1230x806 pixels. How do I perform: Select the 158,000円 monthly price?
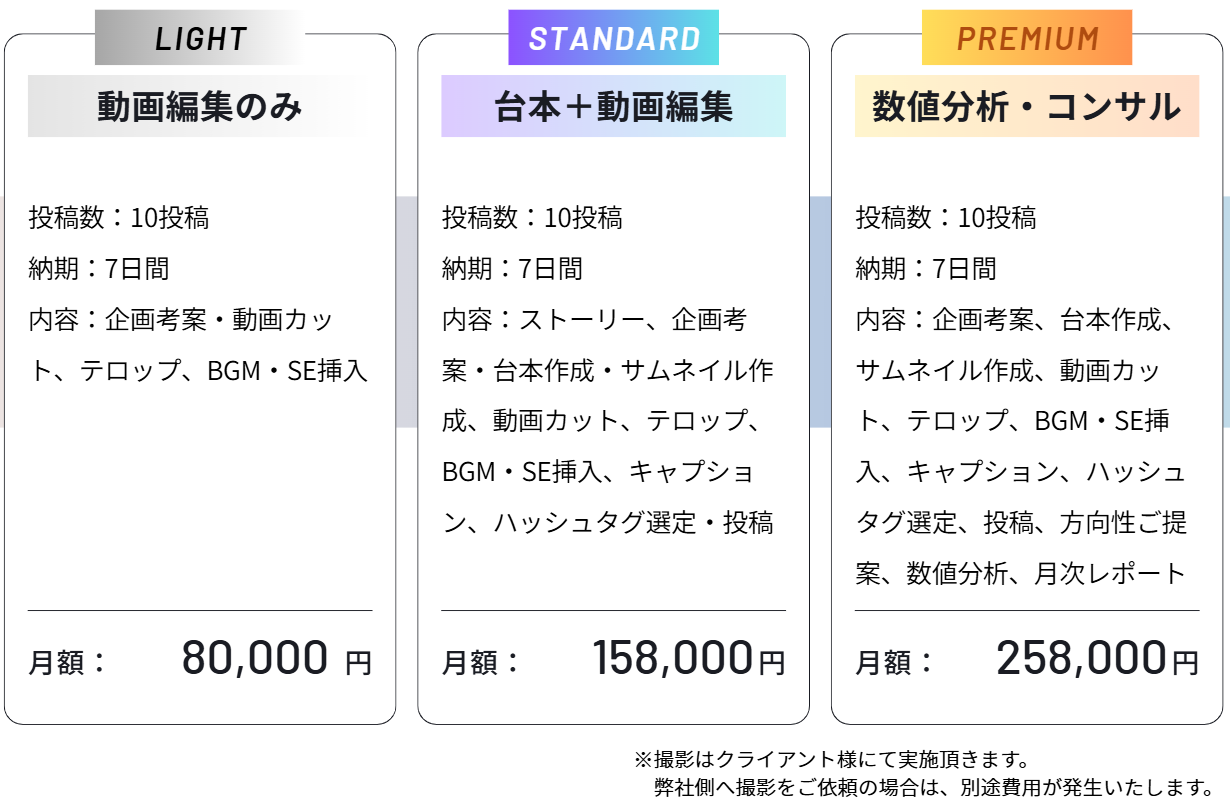[688, 658]
